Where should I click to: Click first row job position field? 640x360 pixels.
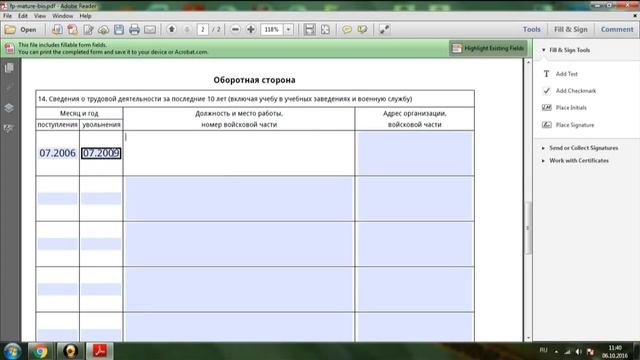pos(239,153)
